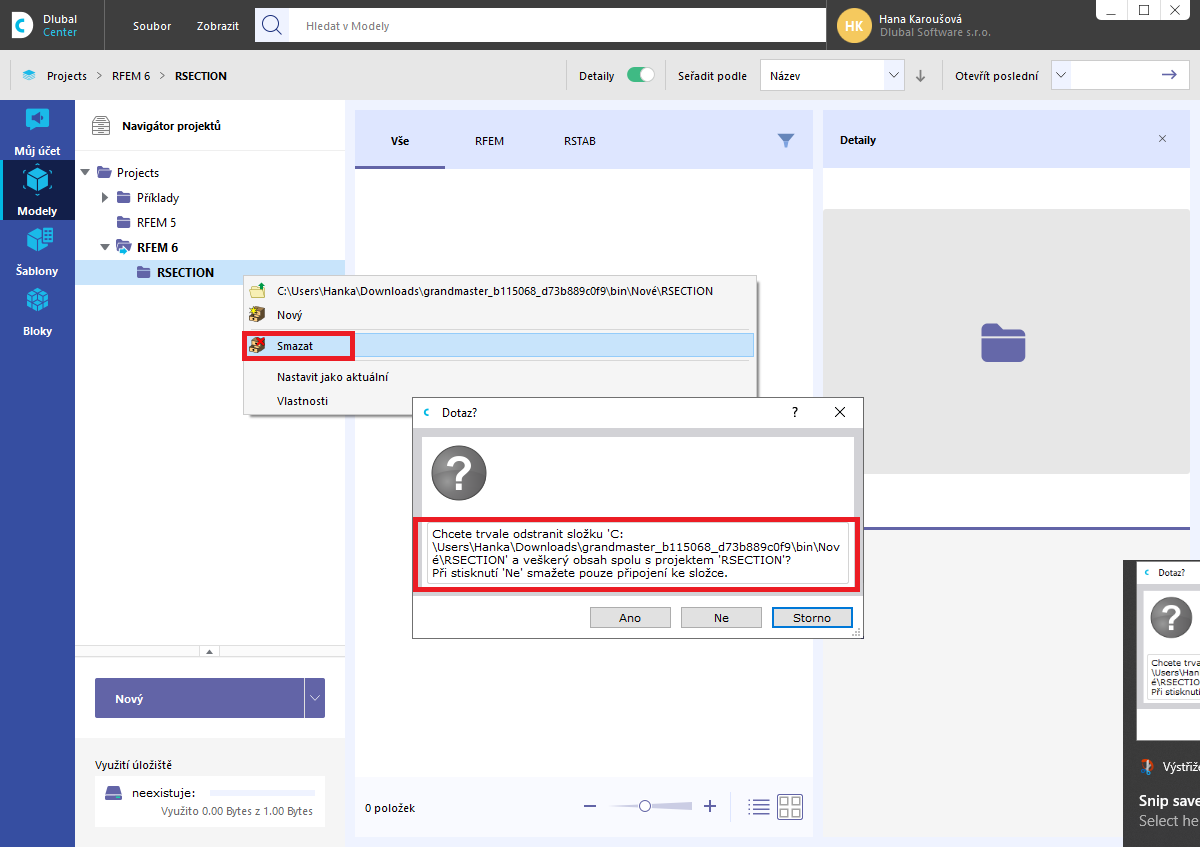
Task: Collapse the RFEM 6 tree node
Action: 105,247
